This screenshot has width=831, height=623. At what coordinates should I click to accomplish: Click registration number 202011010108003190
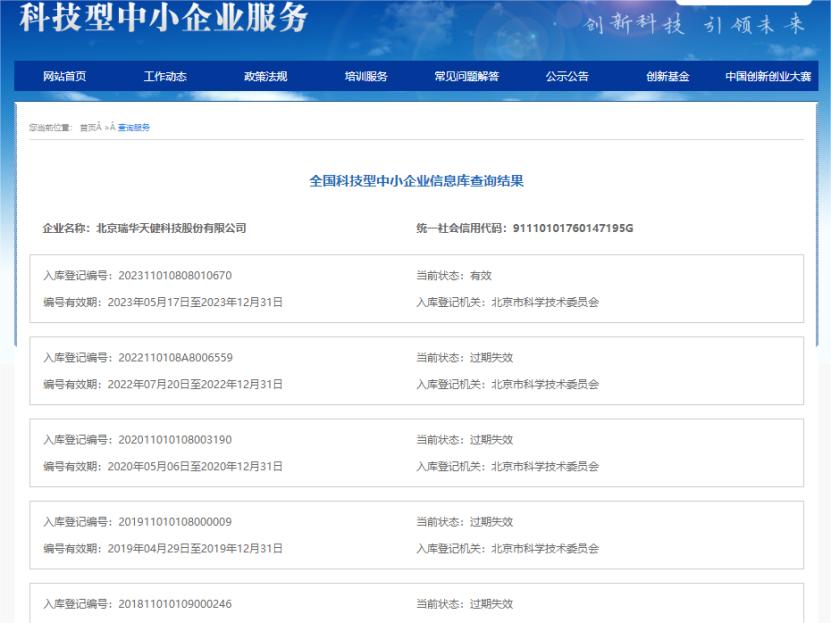[x=175, y=440]
